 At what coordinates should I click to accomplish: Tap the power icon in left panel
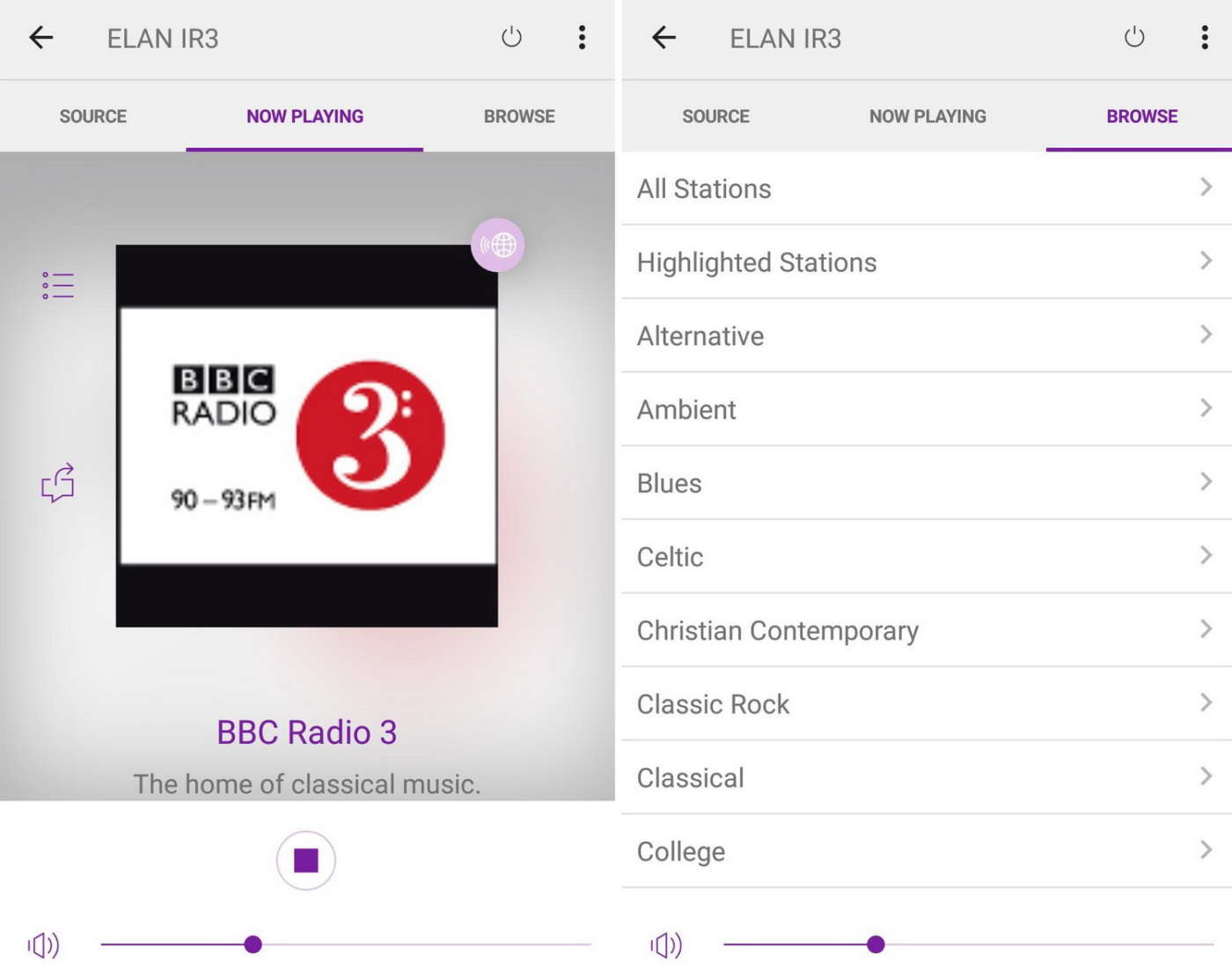click(511, 37)
